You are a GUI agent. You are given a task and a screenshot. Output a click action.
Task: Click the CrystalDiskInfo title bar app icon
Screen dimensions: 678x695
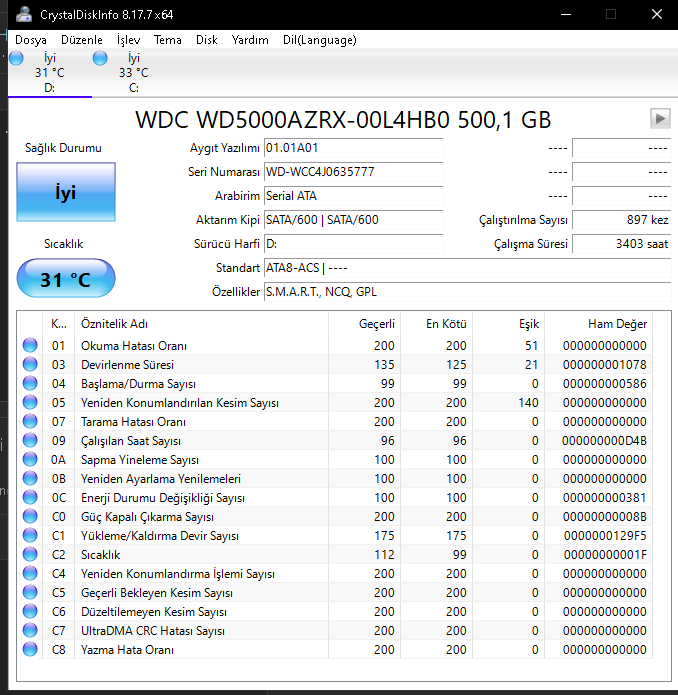pyautogui.click(x=23, y=15)
